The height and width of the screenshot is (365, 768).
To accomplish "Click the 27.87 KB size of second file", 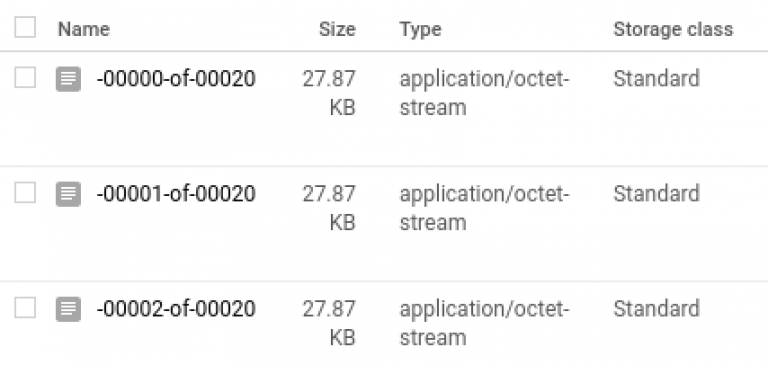I will [329, 208].
